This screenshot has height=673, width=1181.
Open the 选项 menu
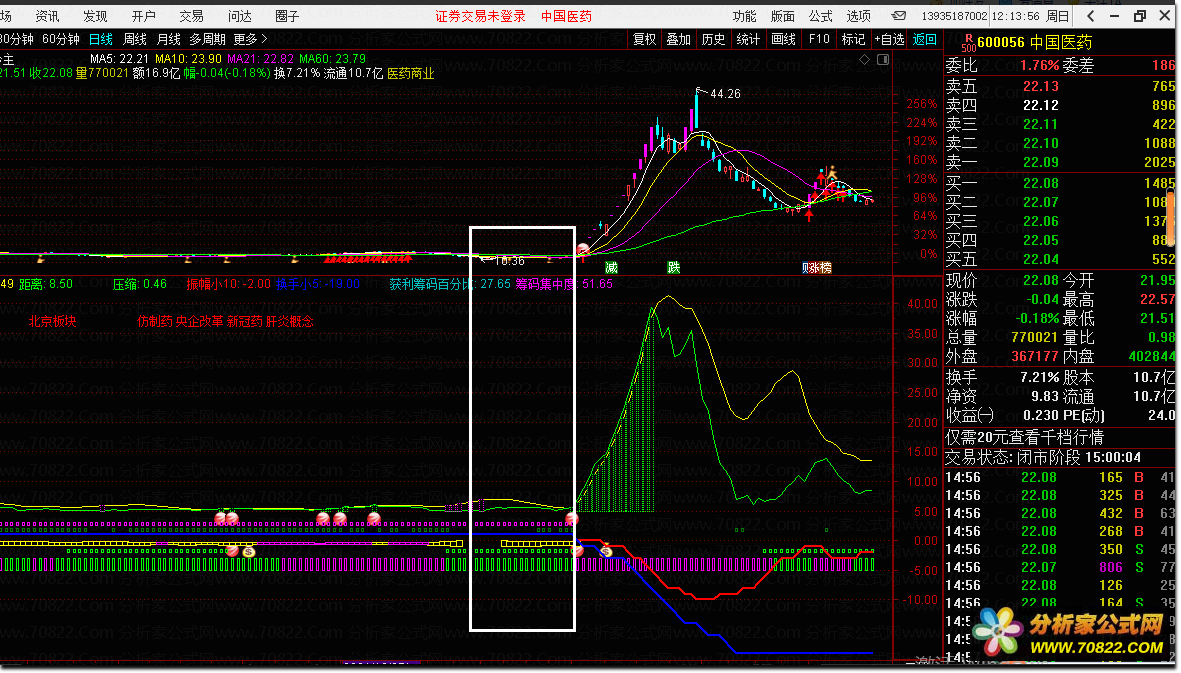pos(859,16)
